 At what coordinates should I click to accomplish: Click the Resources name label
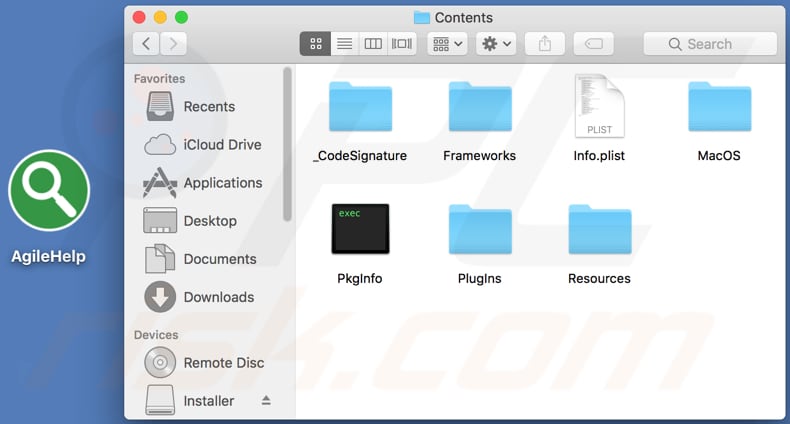tap(599, 278)
